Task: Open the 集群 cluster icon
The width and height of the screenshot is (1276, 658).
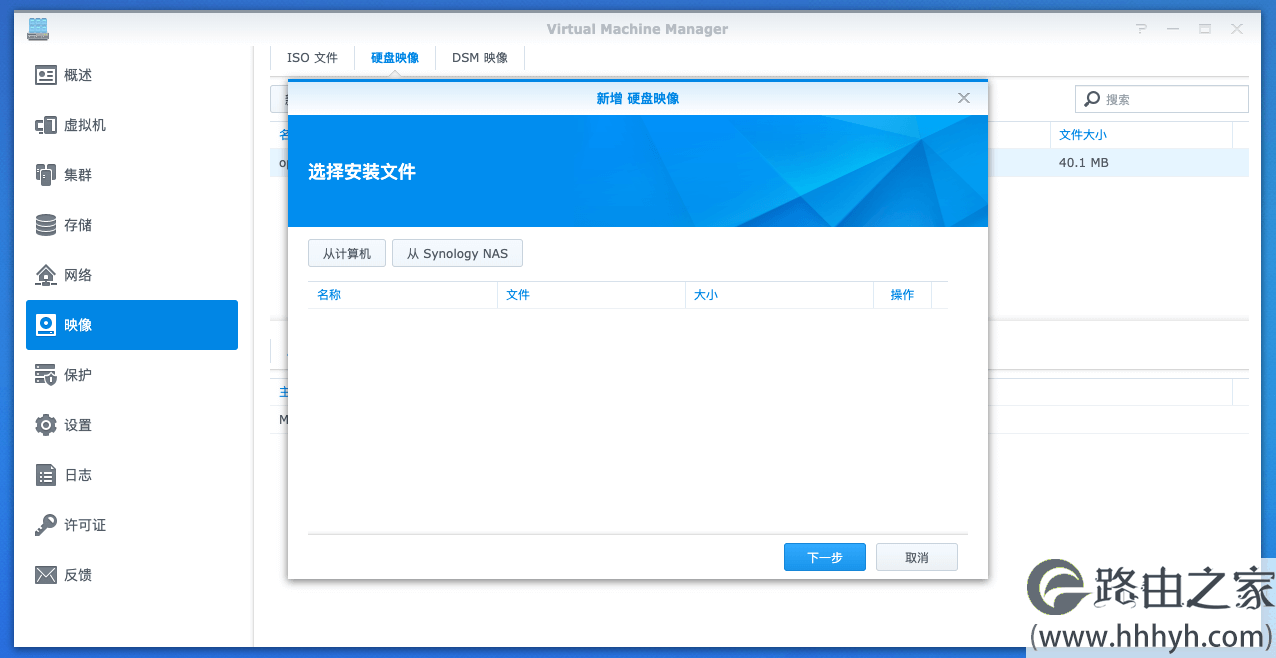Action: [46, 175]
